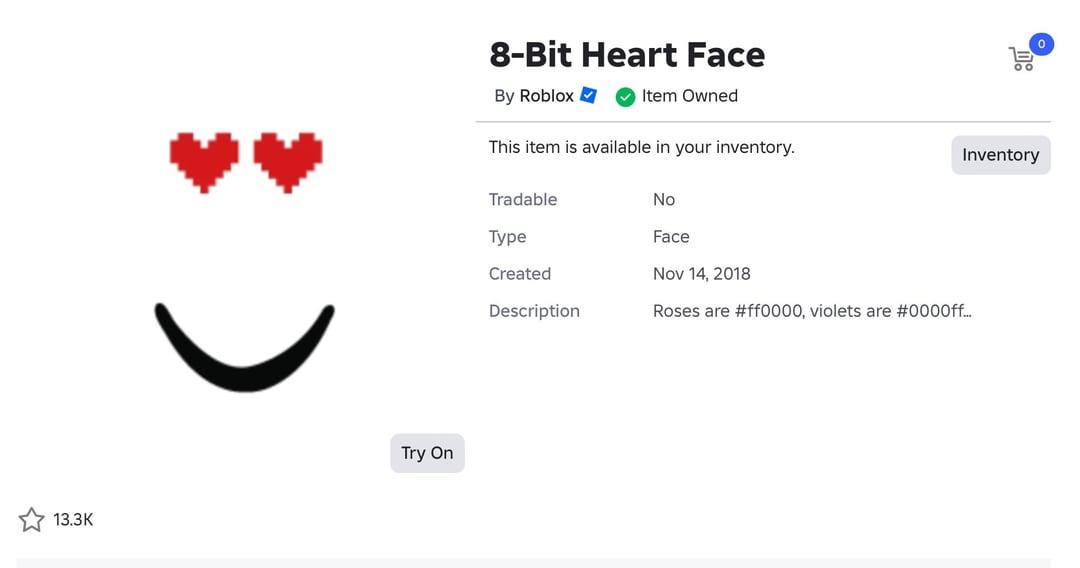Click the right pixel heart eye

click(288, 161)
